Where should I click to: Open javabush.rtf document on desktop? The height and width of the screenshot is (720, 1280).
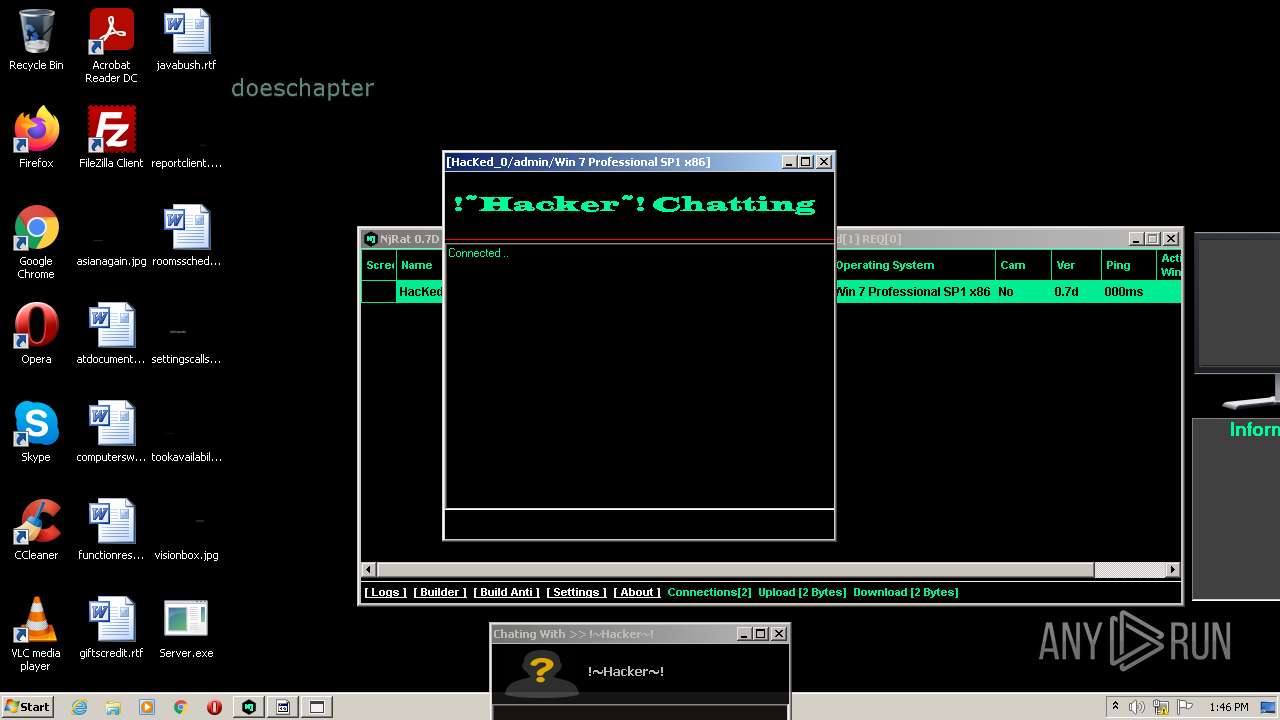186,40
